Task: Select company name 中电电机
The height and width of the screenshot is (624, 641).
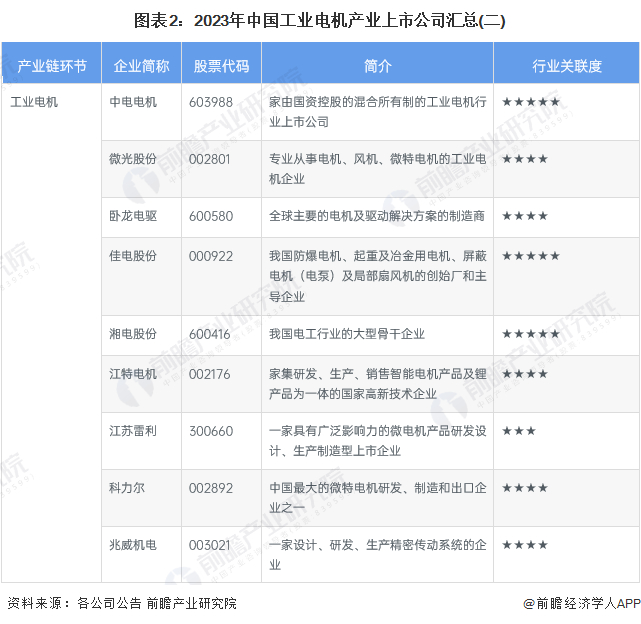Action: [133, 102]
